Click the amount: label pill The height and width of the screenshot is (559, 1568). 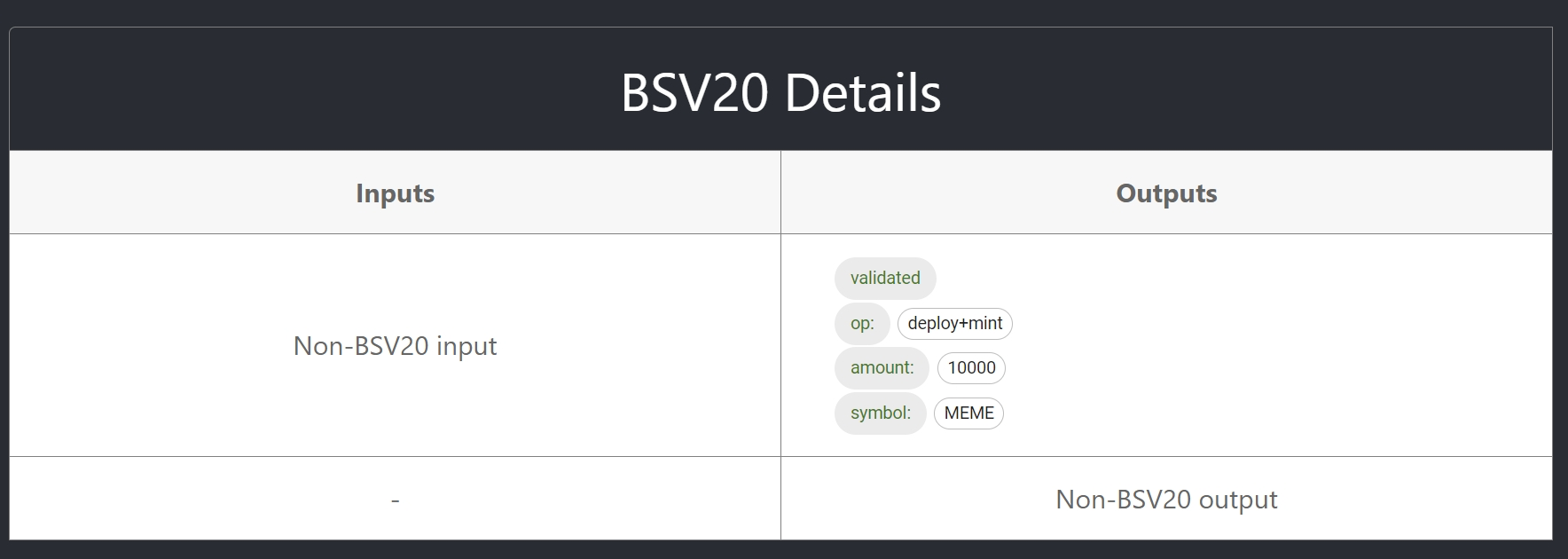[882, 367]
